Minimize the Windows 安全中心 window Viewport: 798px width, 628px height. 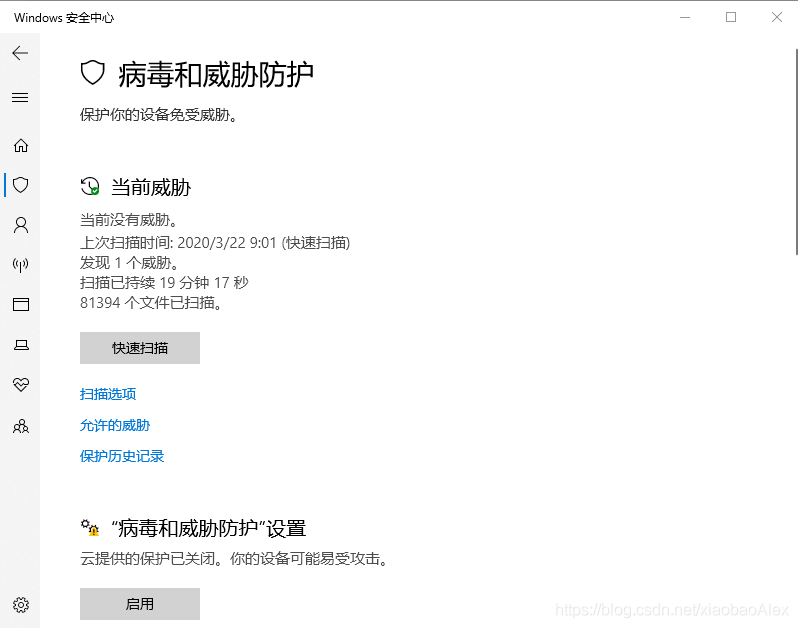click(685, 17)
